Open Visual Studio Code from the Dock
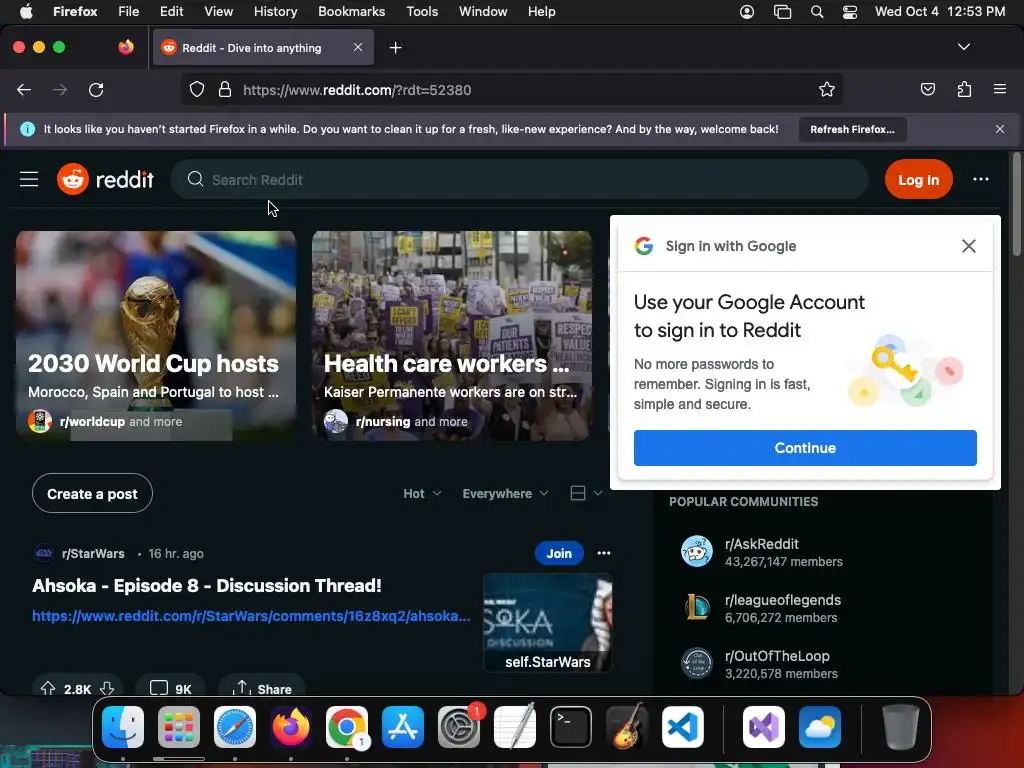This screenshot has height=768, width=1024. (682, 726)
